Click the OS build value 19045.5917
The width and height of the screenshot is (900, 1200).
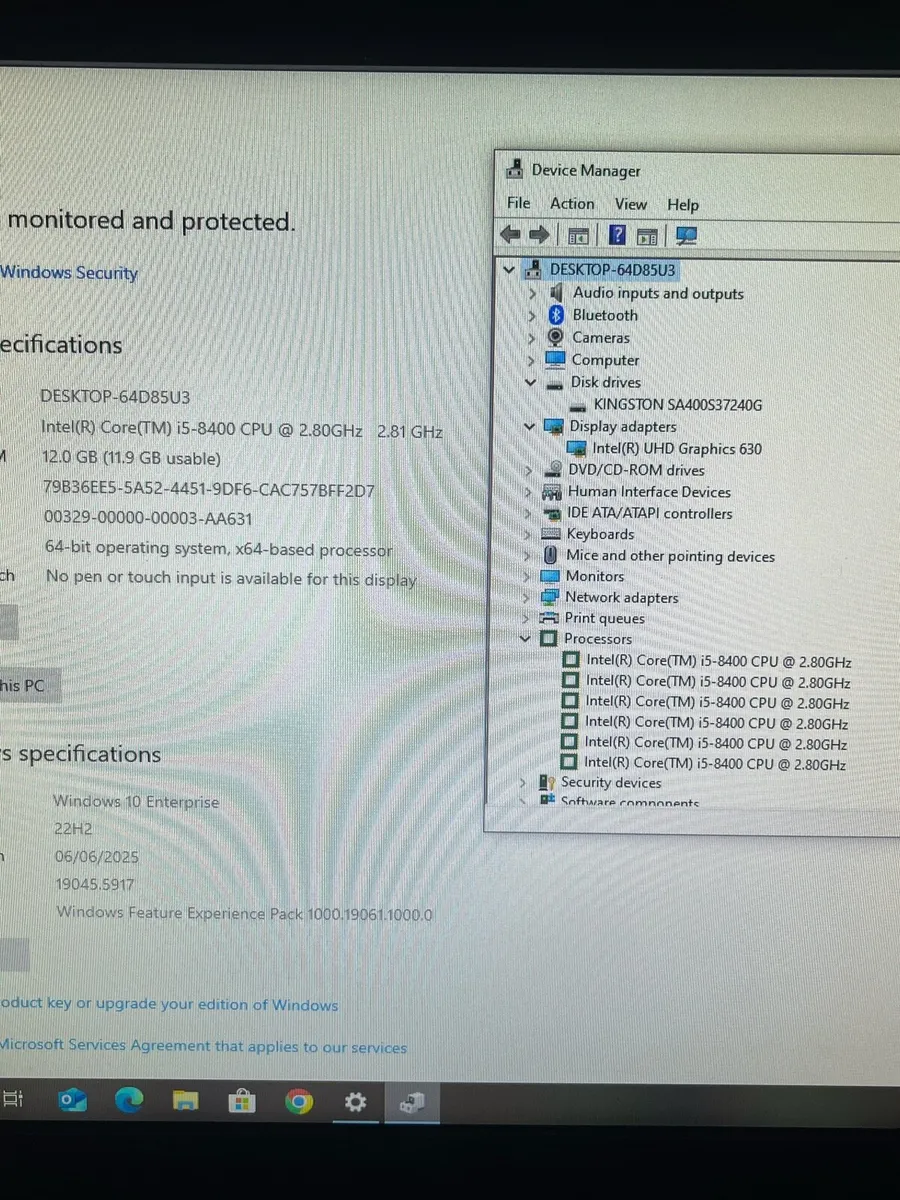(95, 884)
